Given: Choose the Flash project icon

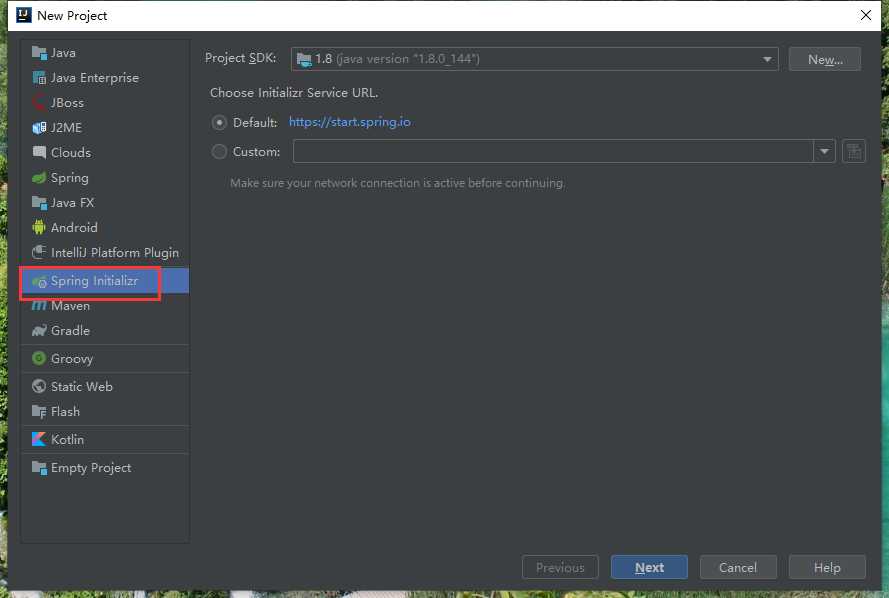Looking at the screenshot, I should pyautogui.click(x=39, y=412).
